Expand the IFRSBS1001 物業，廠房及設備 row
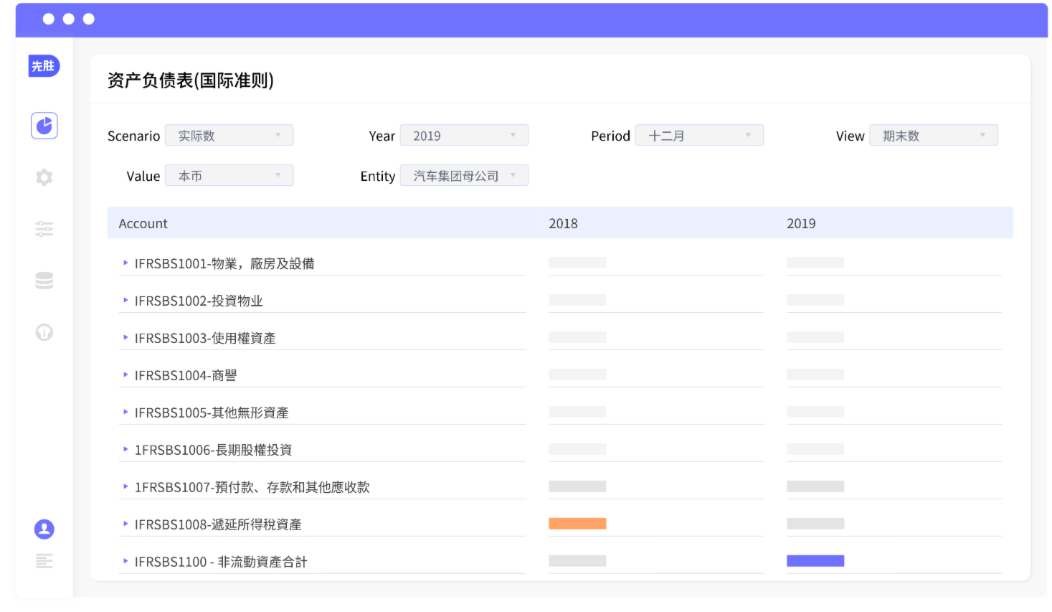Image resolution: width=1052 pixels, height=612 pixels. [x=125, y=263]
